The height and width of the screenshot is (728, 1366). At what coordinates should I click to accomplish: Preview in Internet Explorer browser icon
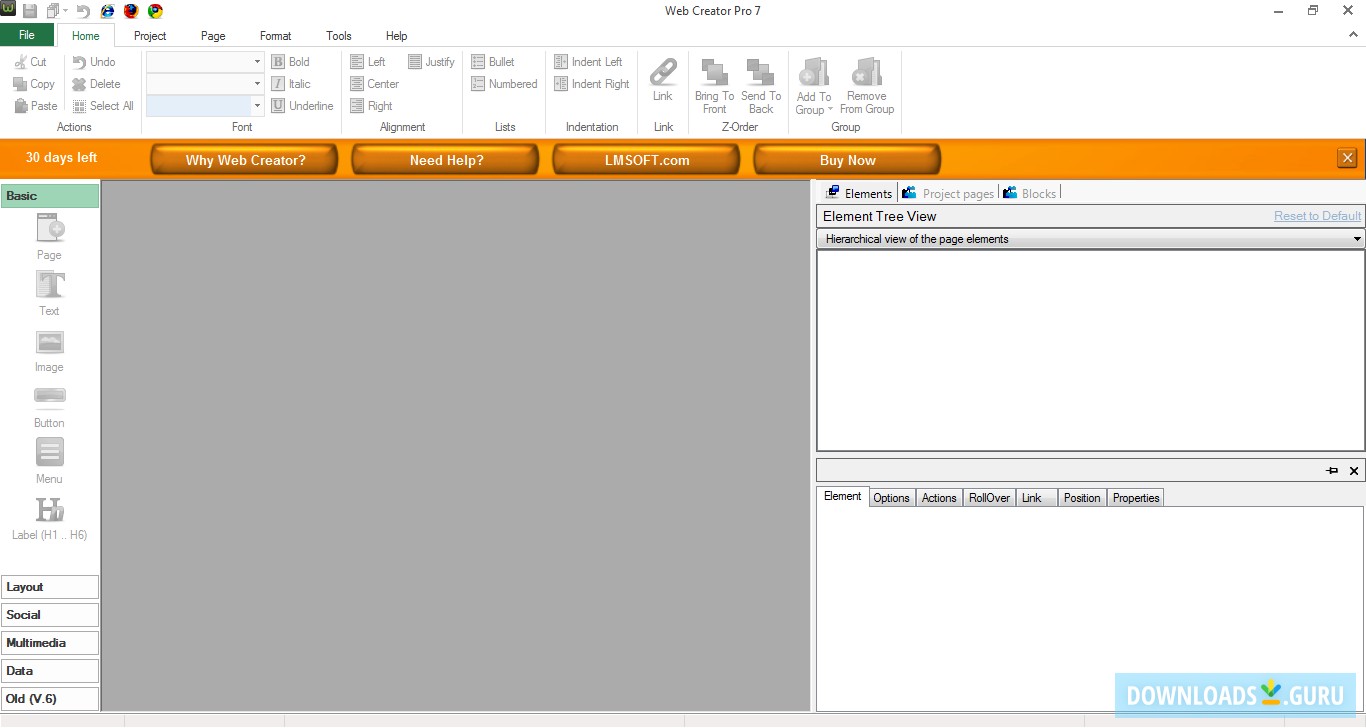107,11
